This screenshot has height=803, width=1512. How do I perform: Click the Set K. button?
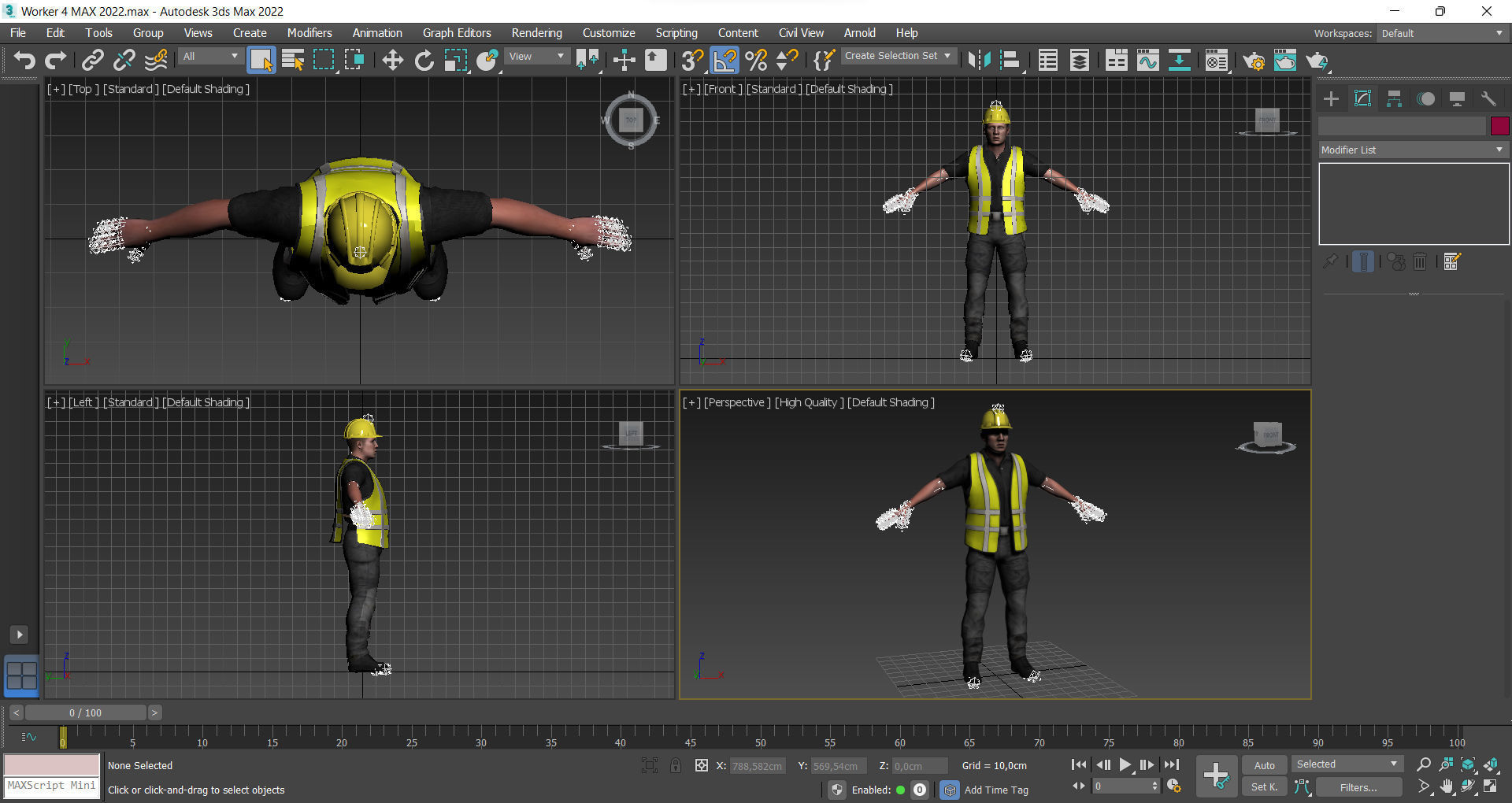pyautogui.click(x=1264, y=786)
